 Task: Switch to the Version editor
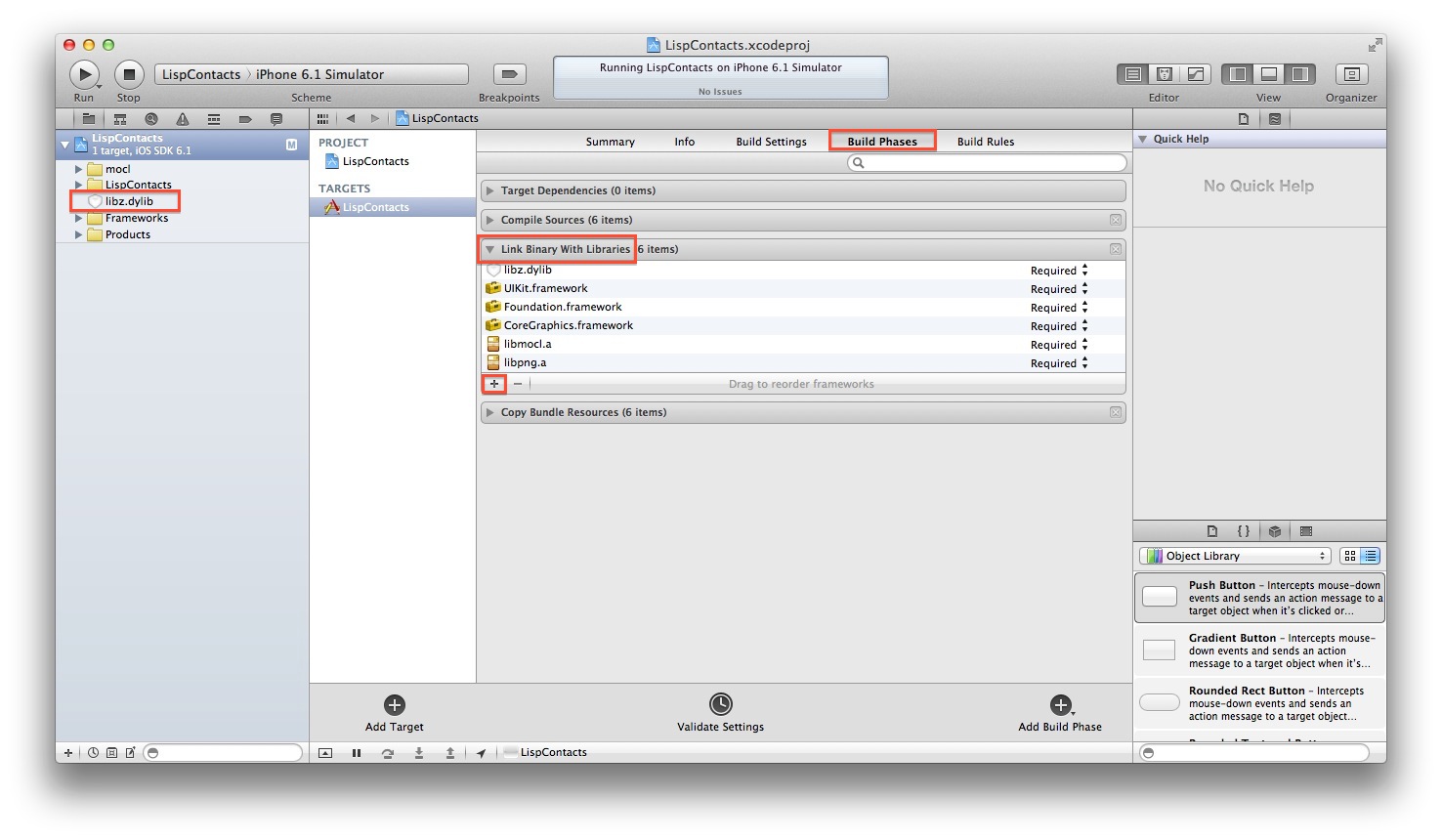coord(1196,74)
